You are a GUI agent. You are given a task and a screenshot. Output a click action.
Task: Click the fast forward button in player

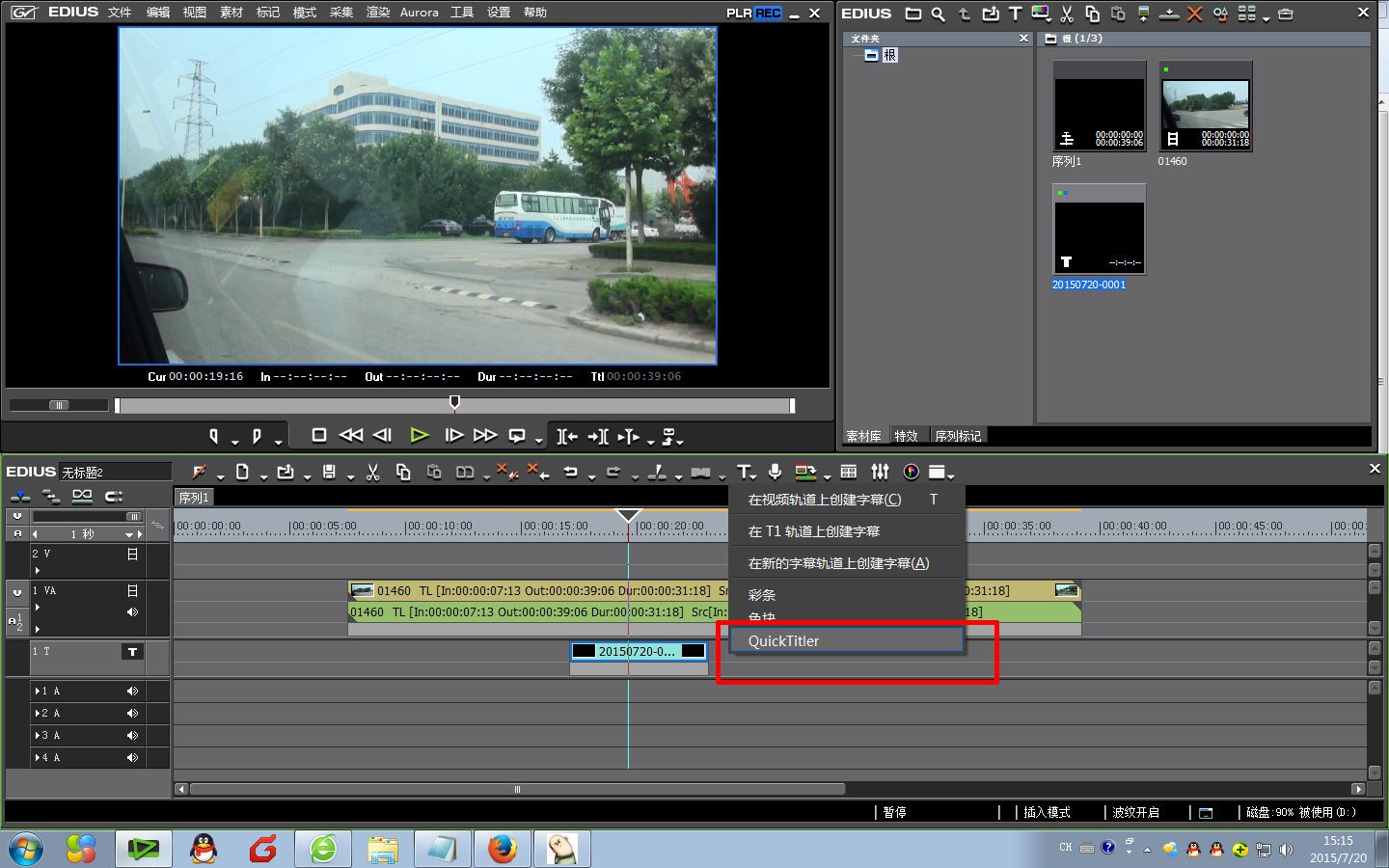point(485,435)
